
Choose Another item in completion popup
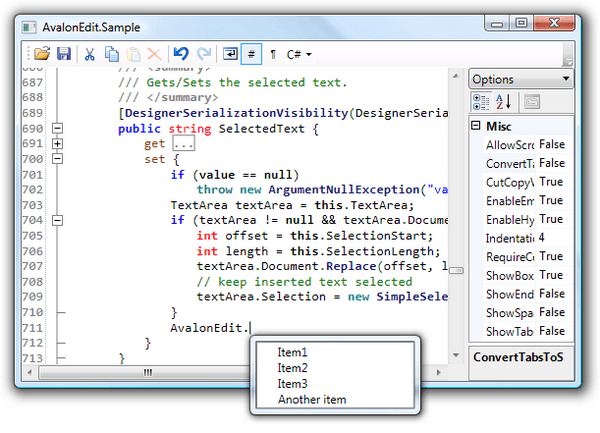tap(312, 400)
